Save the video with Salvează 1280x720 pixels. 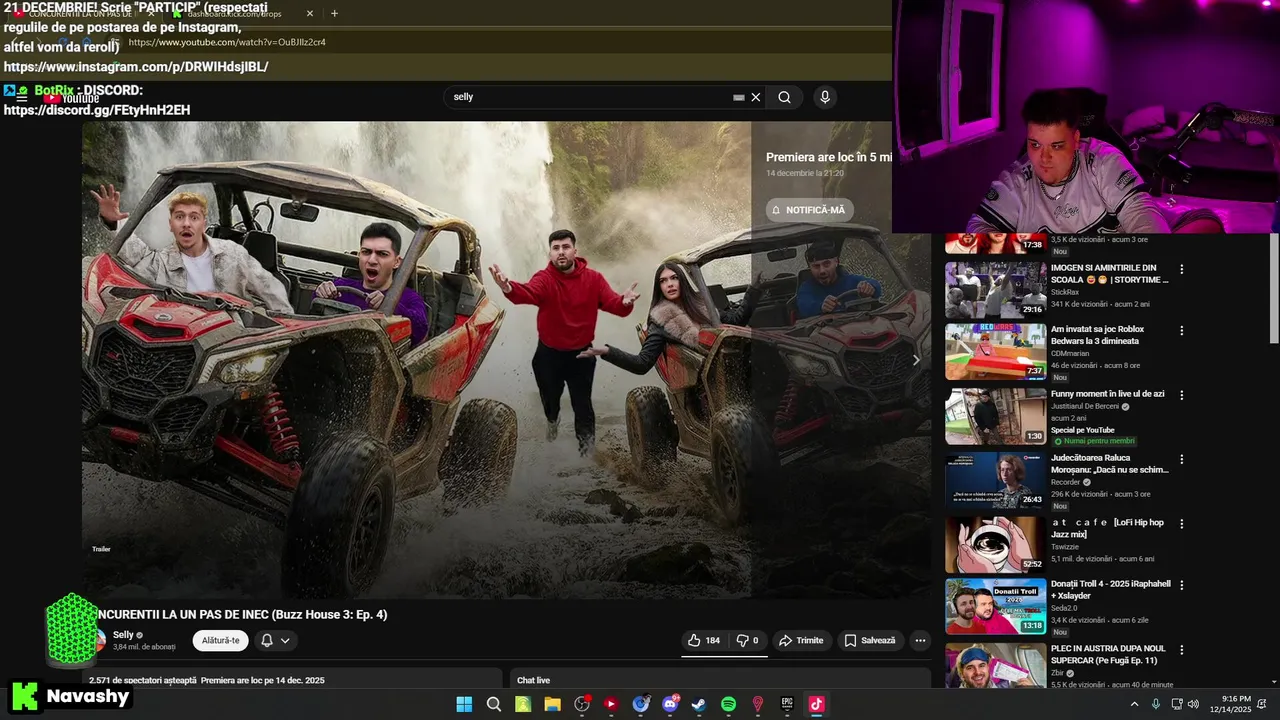tap(869, 640)
